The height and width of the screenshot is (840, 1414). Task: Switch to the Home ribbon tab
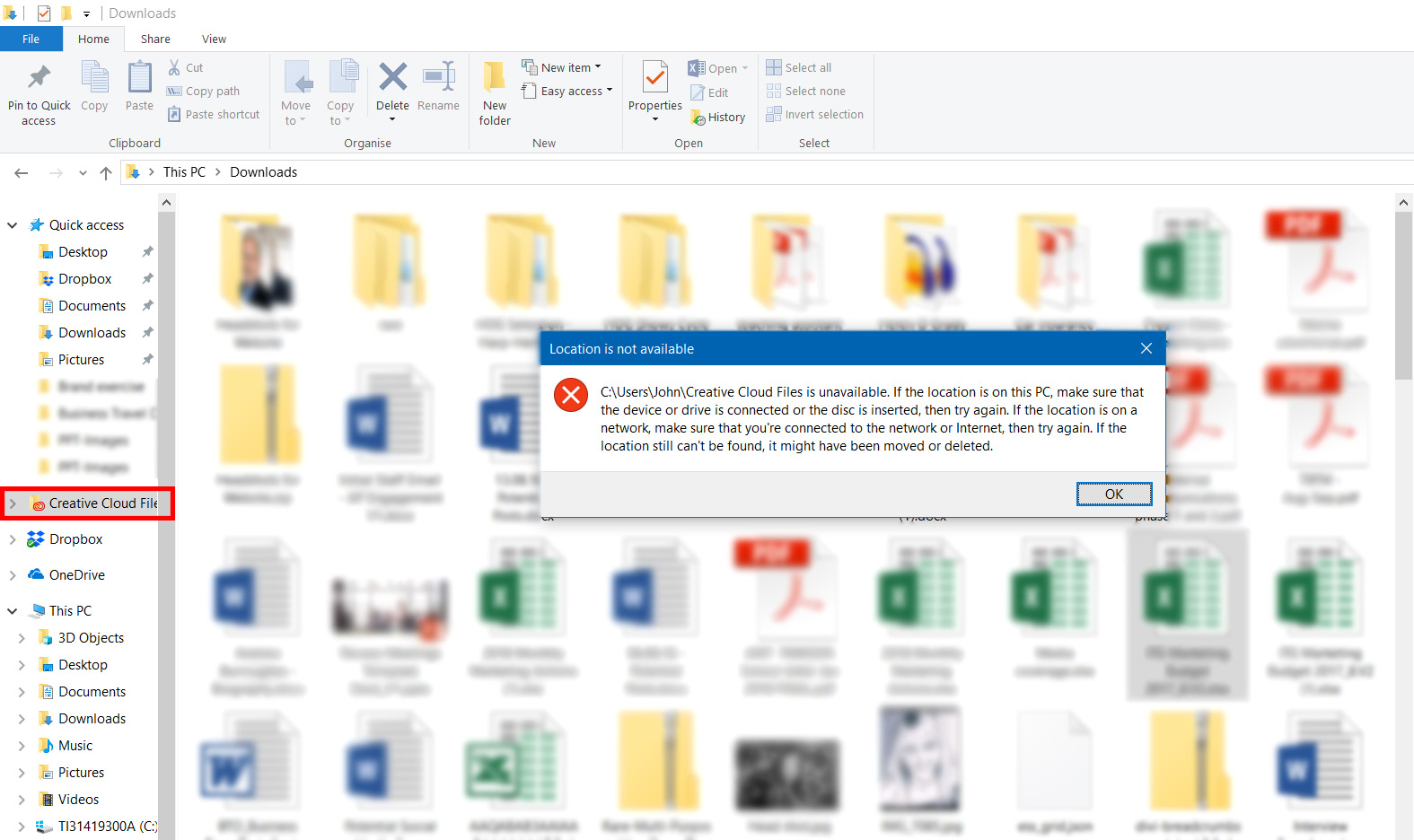[93, 39]
